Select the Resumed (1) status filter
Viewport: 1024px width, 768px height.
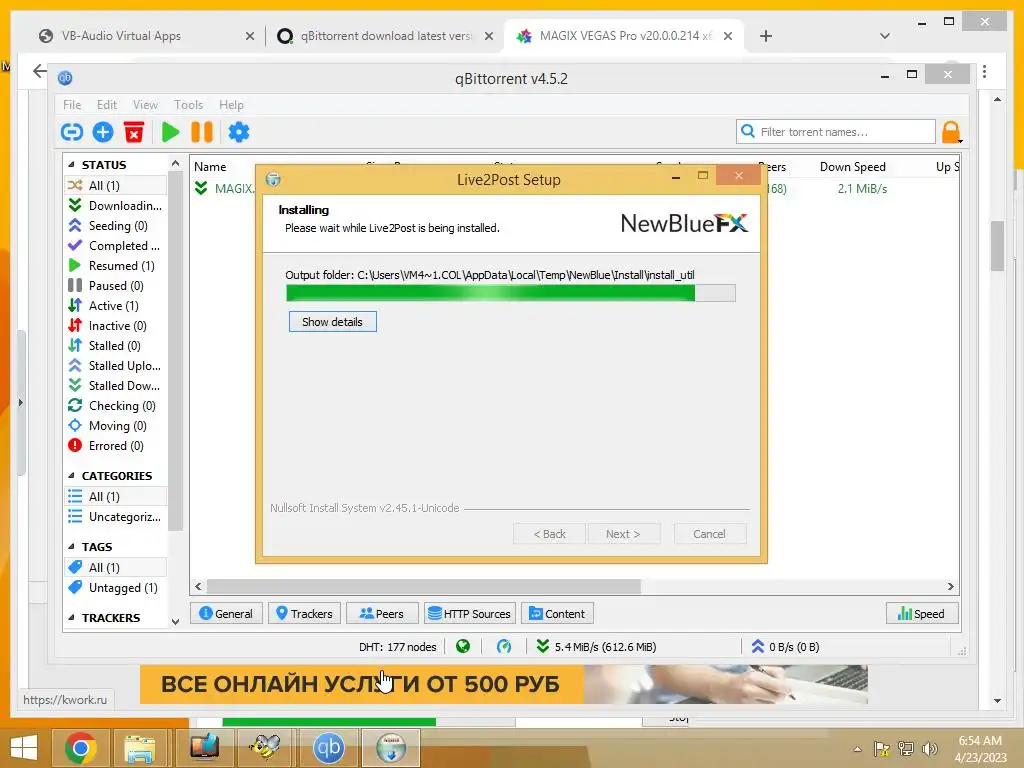click(116, 266)
